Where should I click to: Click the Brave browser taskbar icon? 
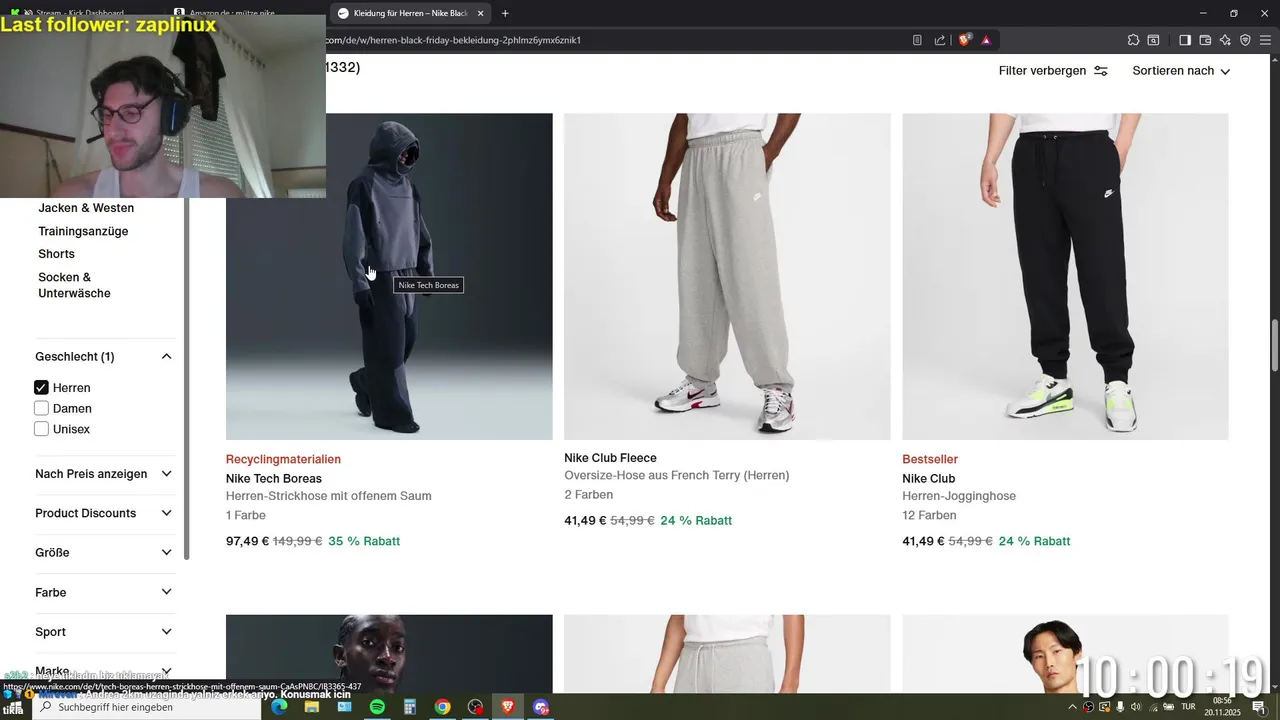tap(508, 707)
